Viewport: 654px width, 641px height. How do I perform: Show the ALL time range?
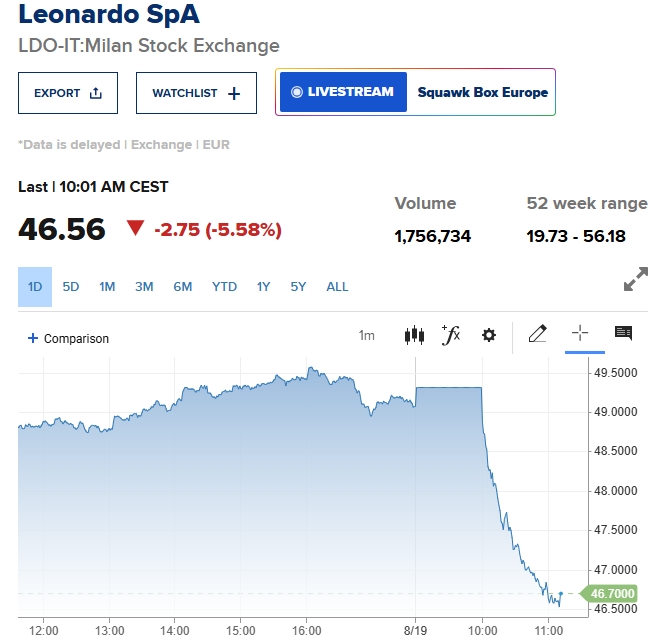point(337,287)
